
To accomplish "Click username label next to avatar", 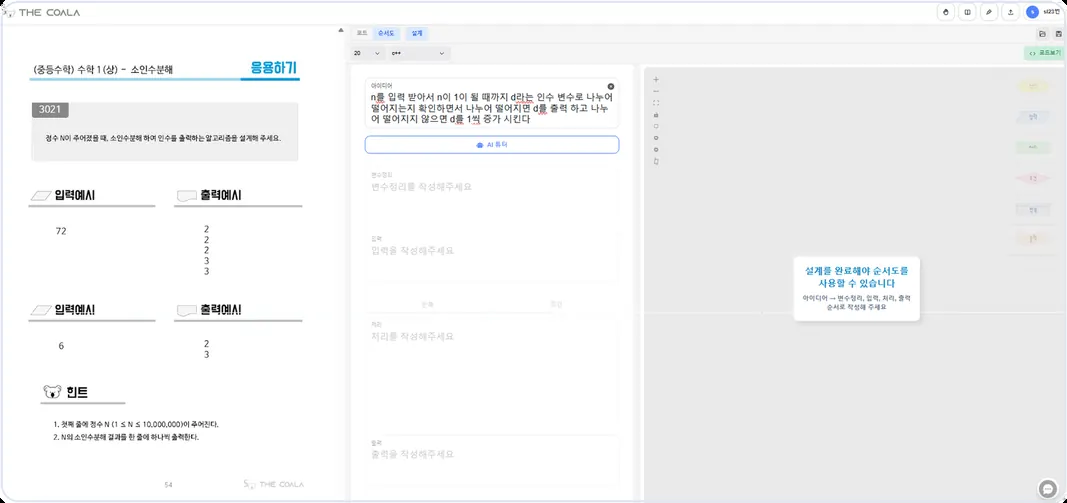I will (x=1052, y=12).
